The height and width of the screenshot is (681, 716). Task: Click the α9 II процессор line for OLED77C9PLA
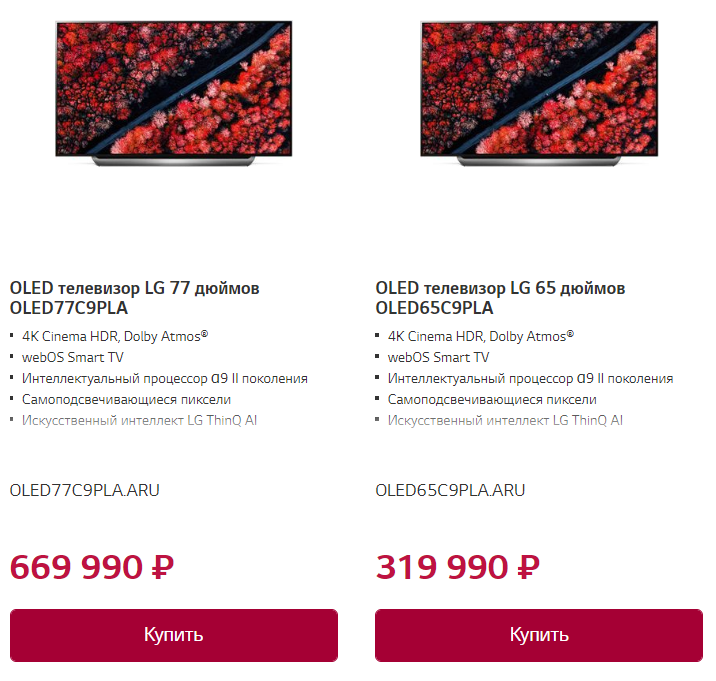[x=165, y=378]
